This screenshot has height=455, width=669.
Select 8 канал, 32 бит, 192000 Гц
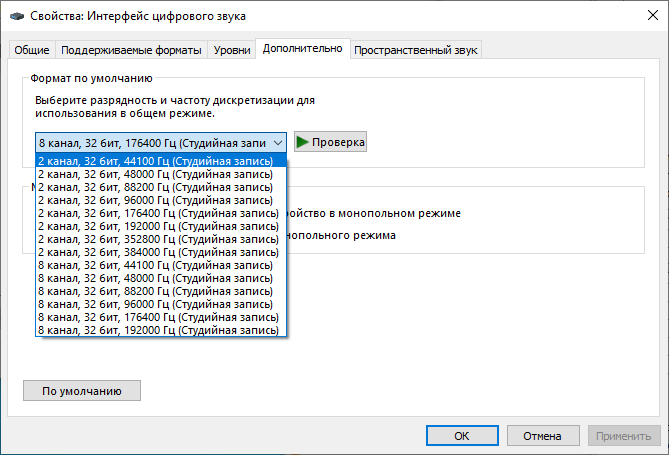pos(161,330)
